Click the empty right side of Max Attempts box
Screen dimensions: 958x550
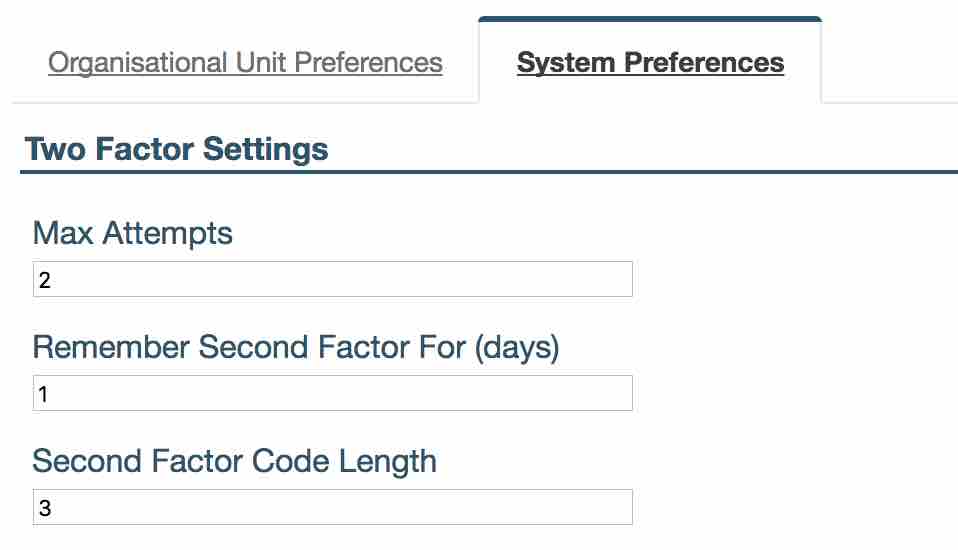pyautogui.click(x=560, y=279)
